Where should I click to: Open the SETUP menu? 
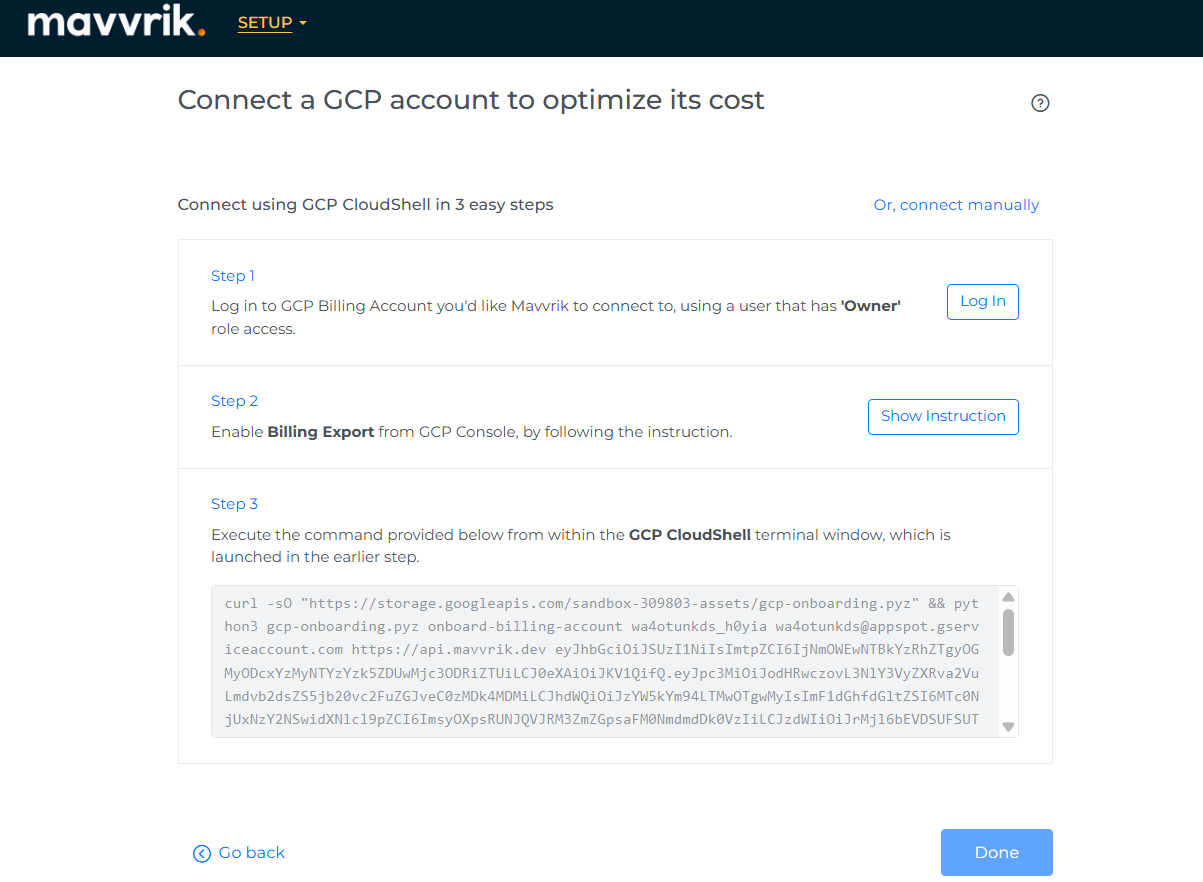(x=265, y=23)
